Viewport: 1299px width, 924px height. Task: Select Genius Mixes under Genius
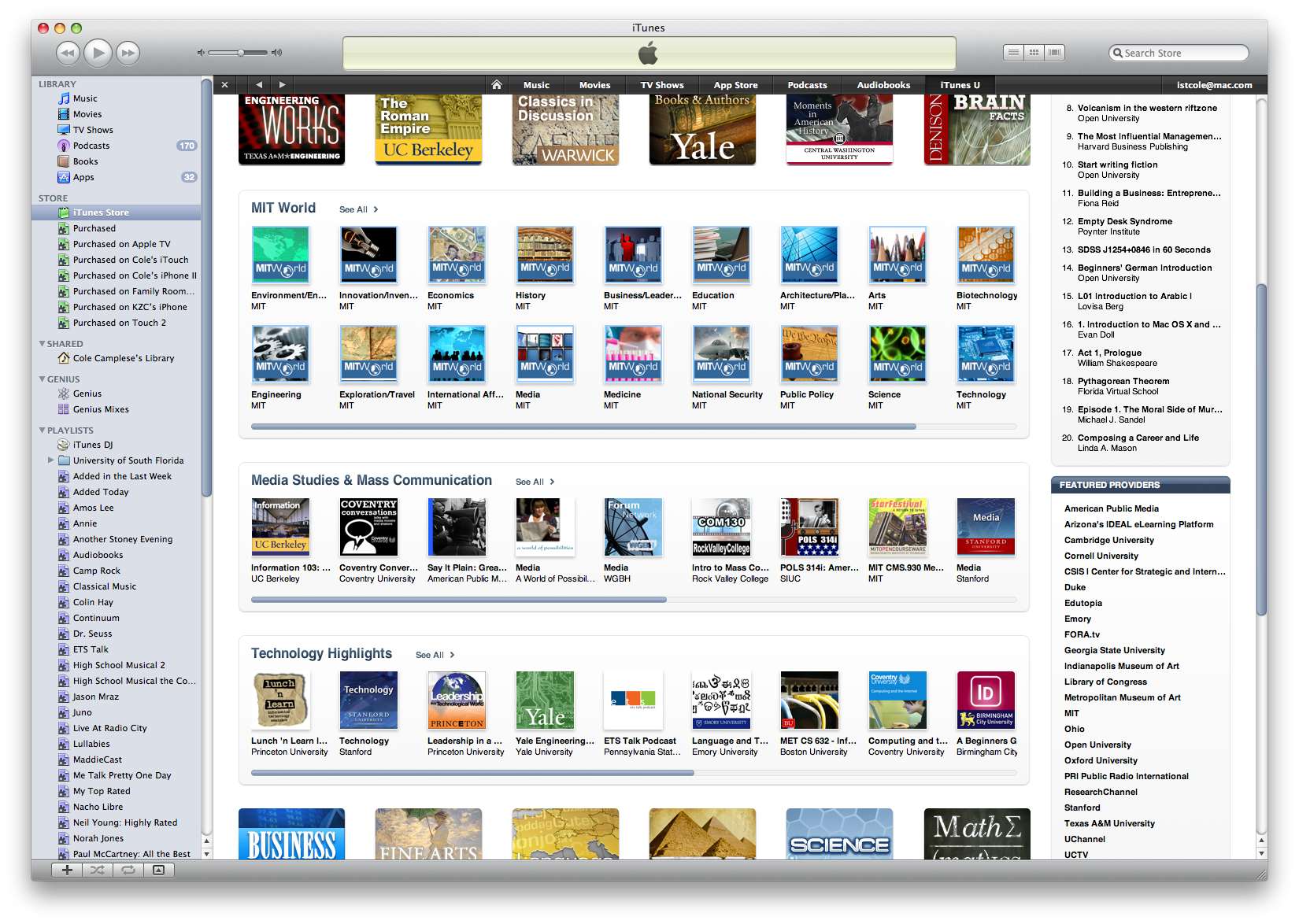pyautogui.click(x=100, y=409)
